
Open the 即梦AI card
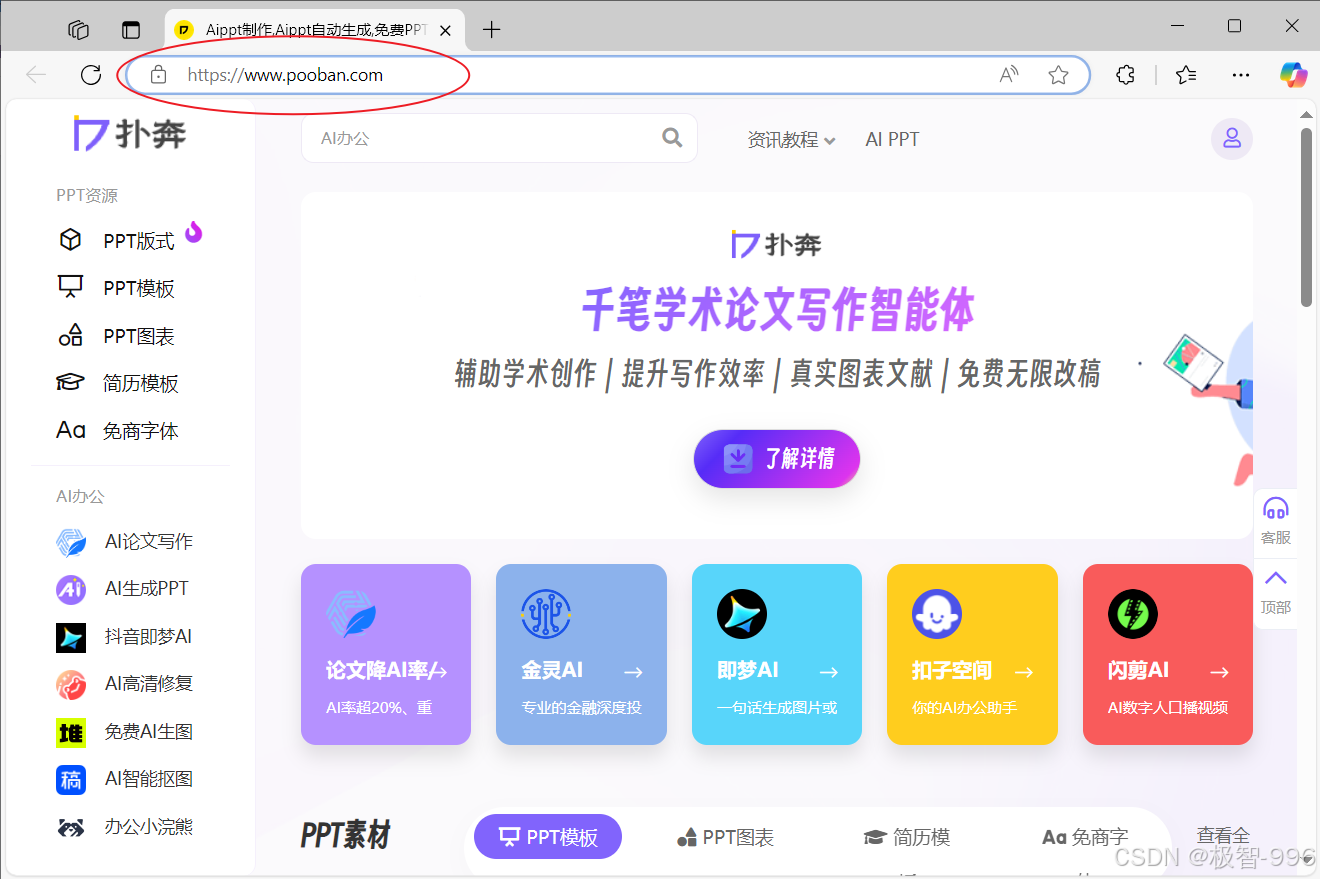(x=777, y=654)
